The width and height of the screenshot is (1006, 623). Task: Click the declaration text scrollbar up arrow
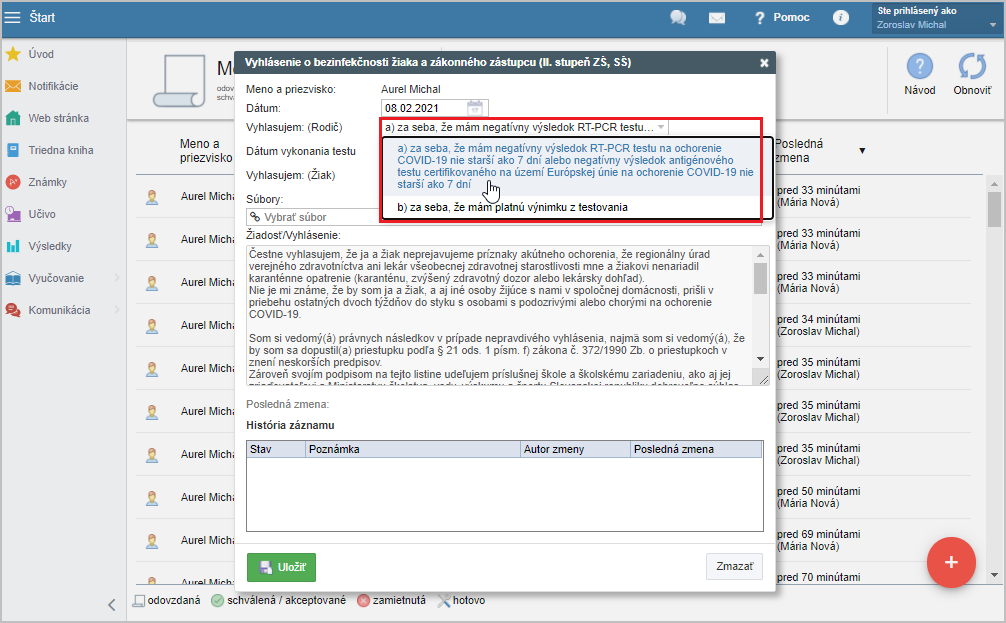tap(760, 255)
